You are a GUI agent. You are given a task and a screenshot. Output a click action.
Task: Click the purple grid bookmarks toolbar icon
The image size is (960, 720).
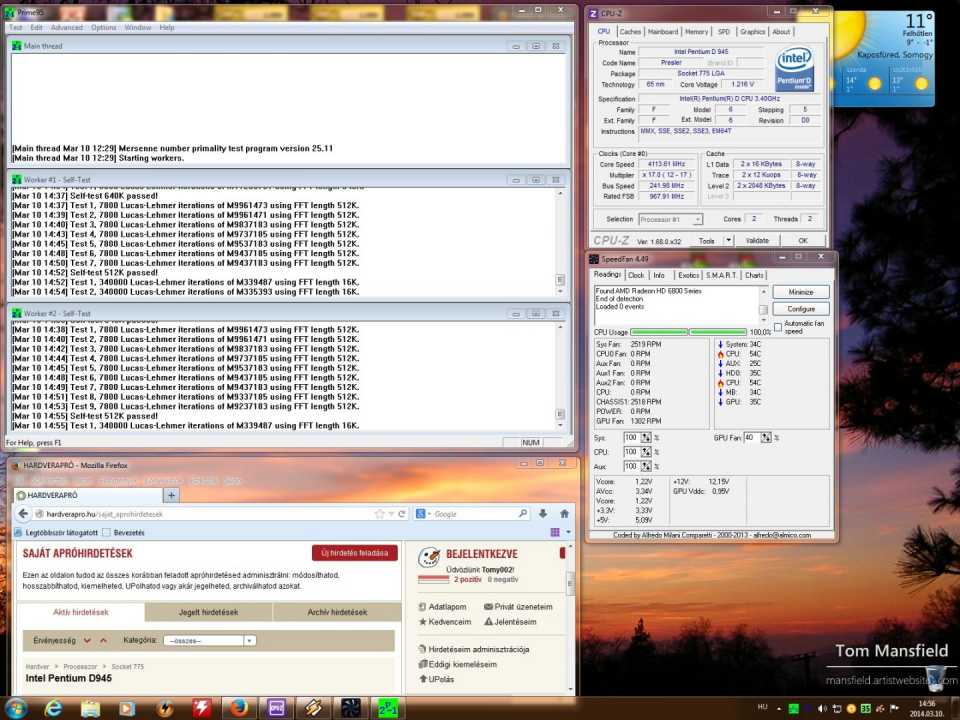coord(555,532)
